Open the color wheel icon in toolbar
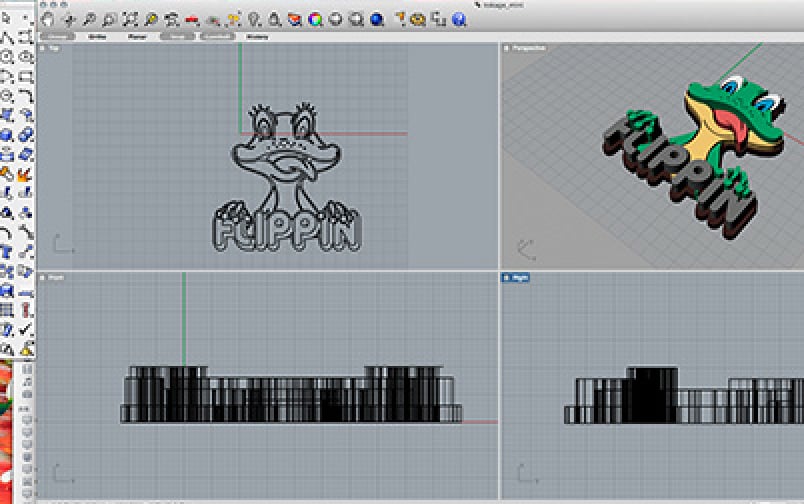Viewport: 804px width, 504px height. click(x=315, y=18)
